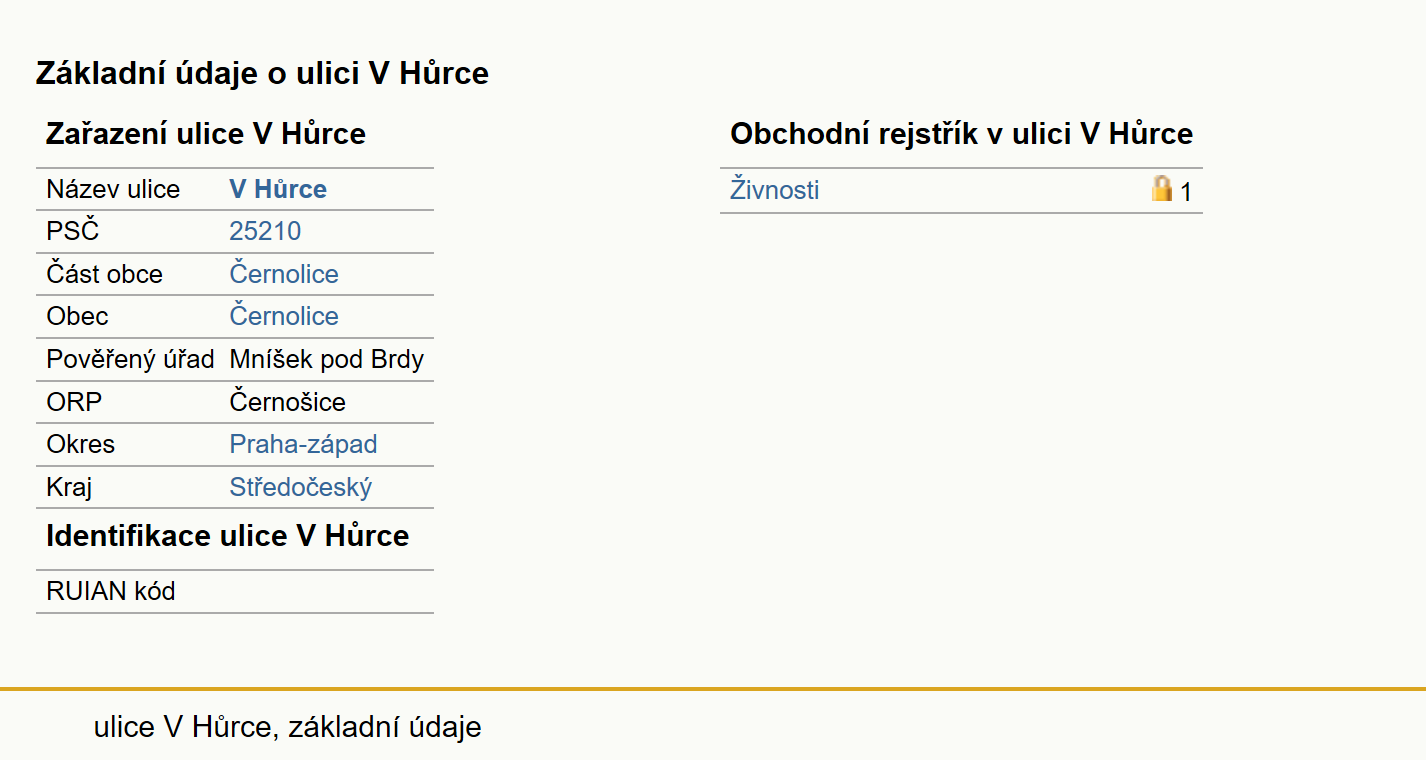
Task: Click the count 1 next to lock
Action: point(1186,192)
